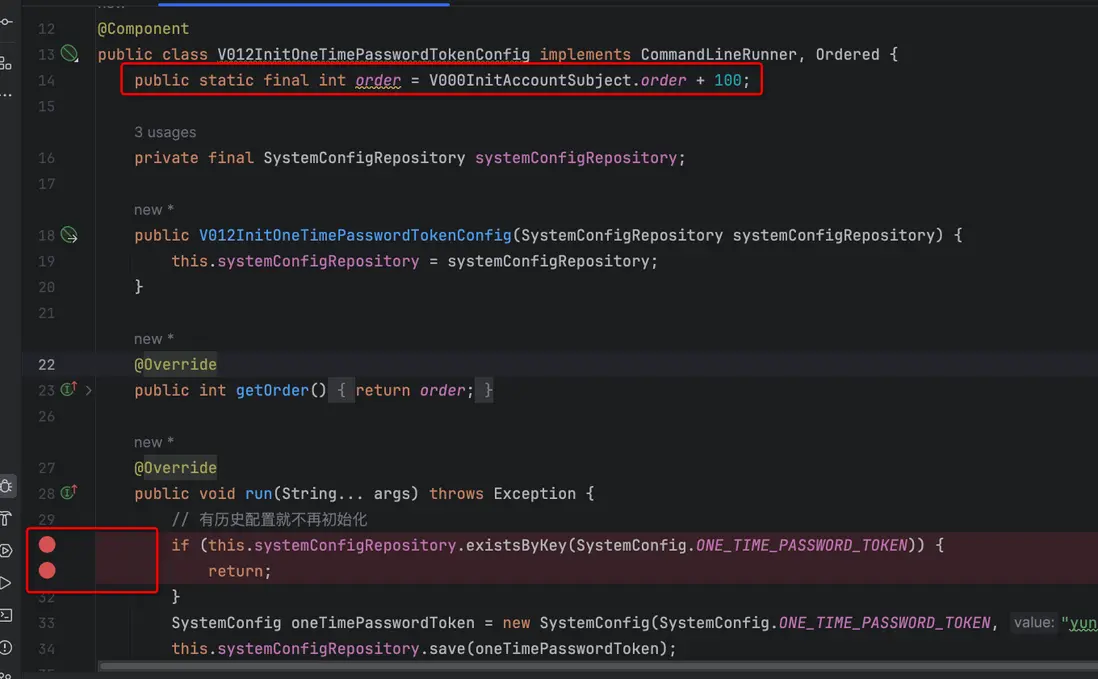This screenshot has height=679, width=1098.
Task: Expand folded getOrder method via gutter chevron
Action: (88, 391)
